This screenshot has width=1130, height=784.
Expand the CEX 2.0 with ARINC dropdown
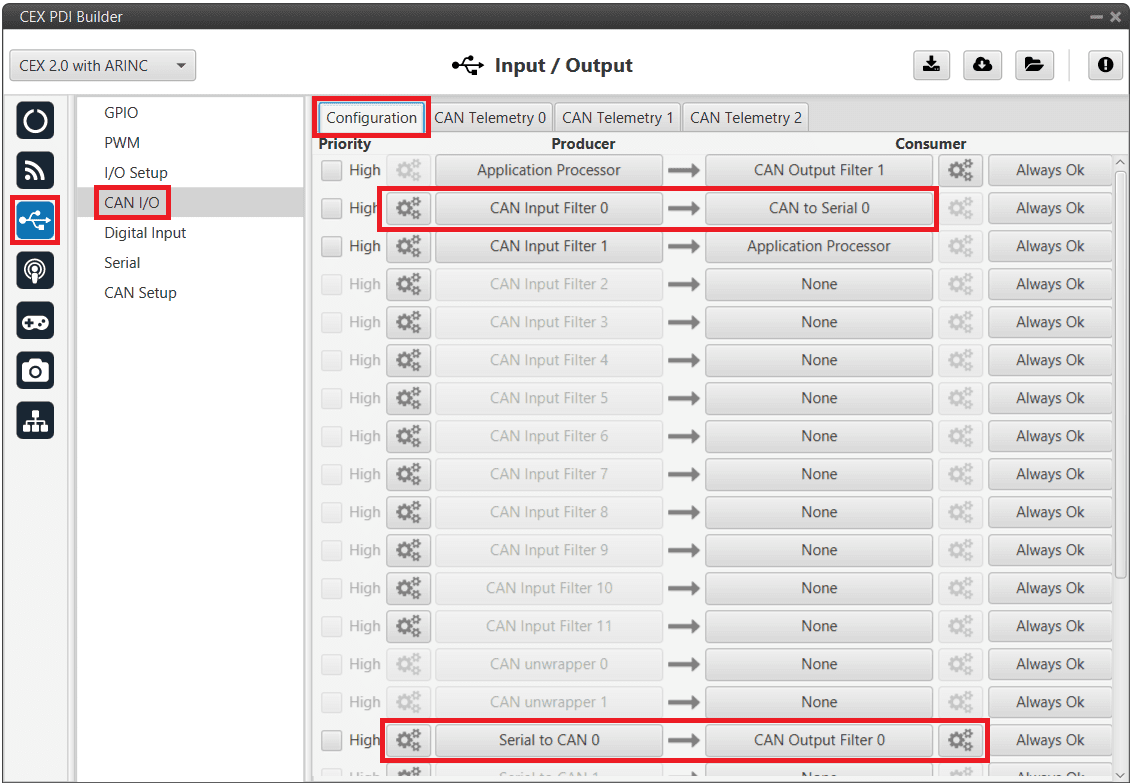click(102, 66)
